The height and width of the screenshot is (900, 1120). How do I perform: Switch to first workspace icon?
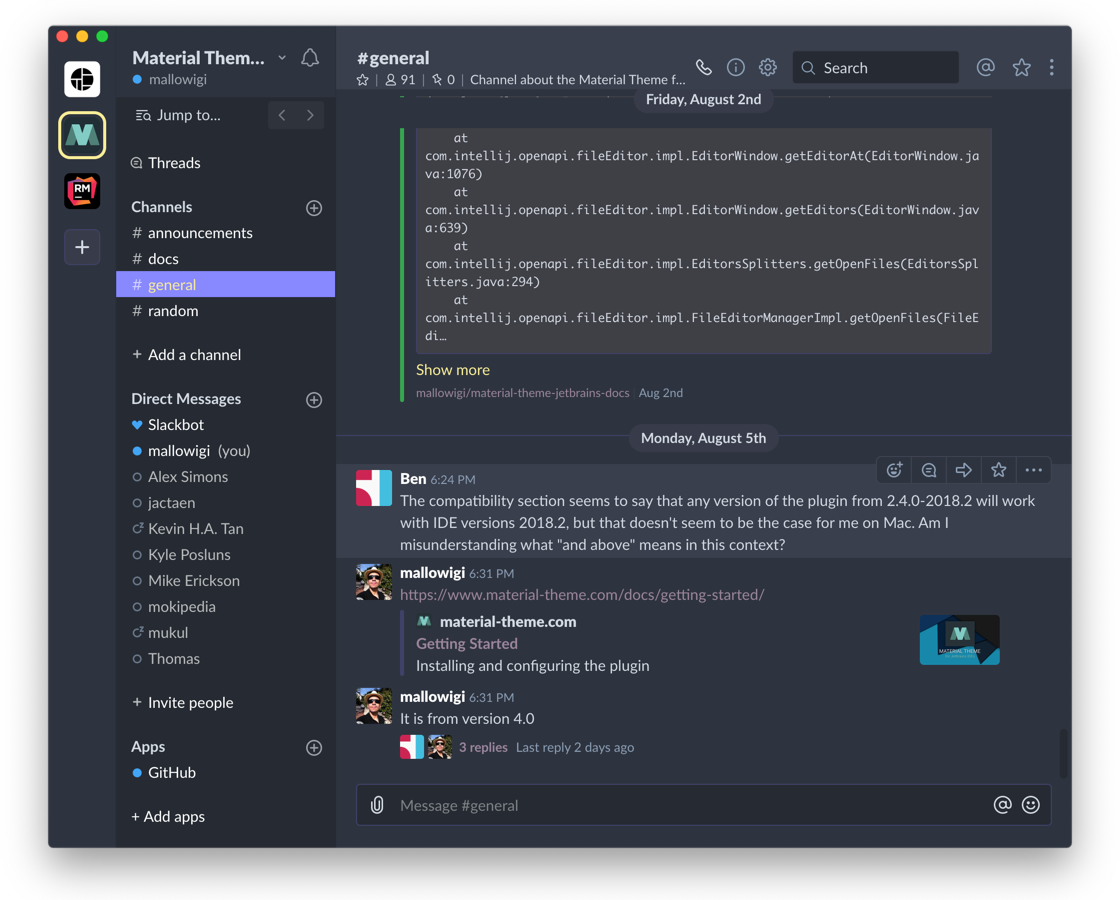(x=82, y=79)
